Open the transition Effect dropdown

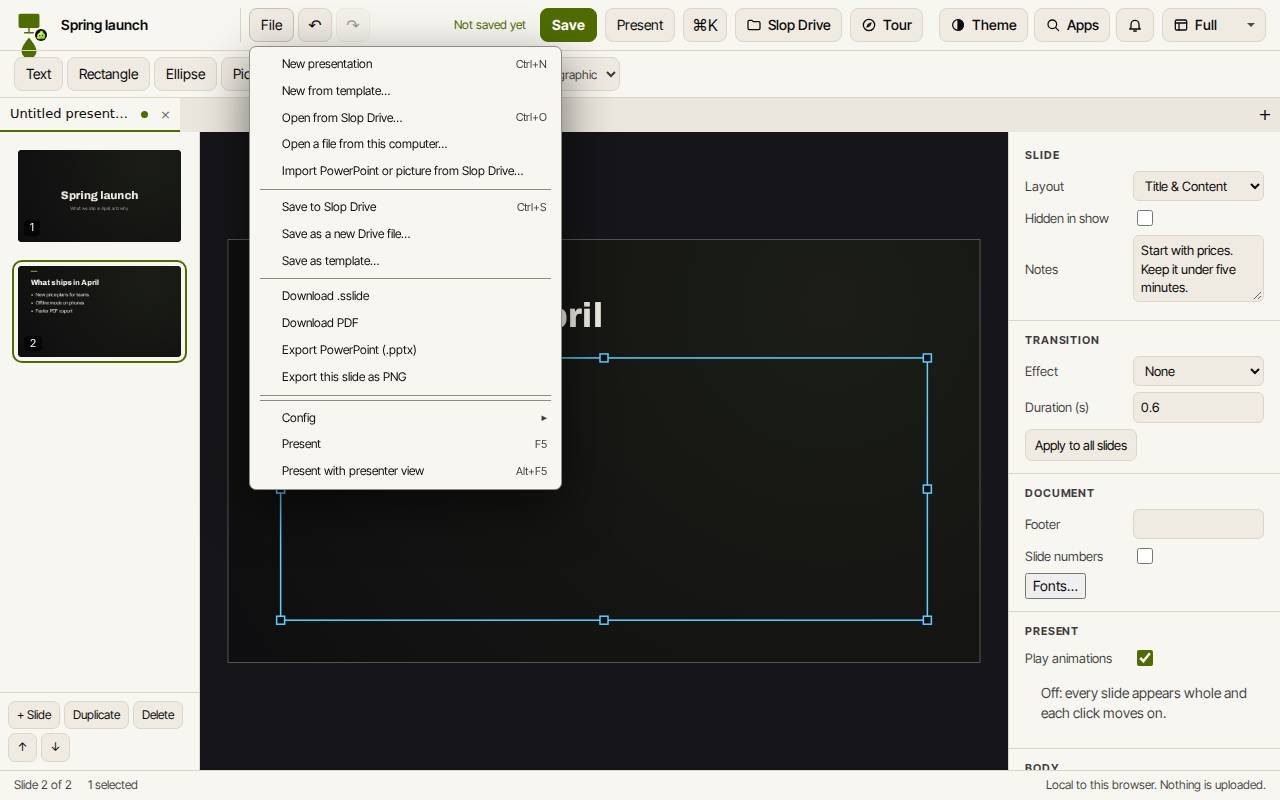1198,371
